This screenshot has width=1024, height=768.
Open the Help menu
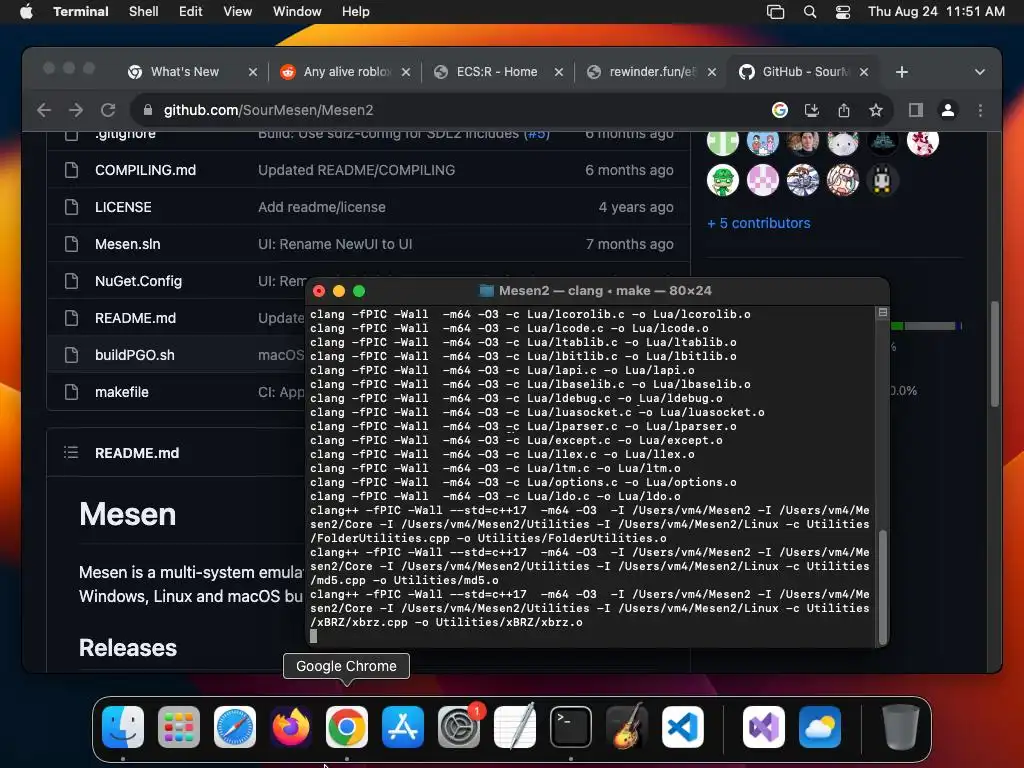click(356, 12)
